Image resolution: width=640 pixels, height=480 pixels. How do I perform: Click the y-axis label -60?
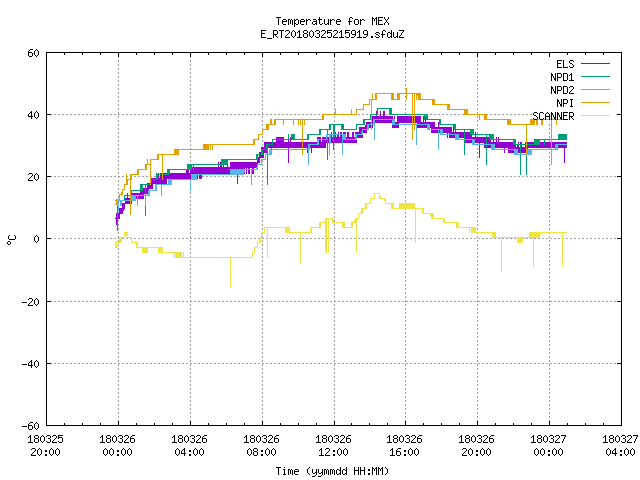click(x=31, y=426)
